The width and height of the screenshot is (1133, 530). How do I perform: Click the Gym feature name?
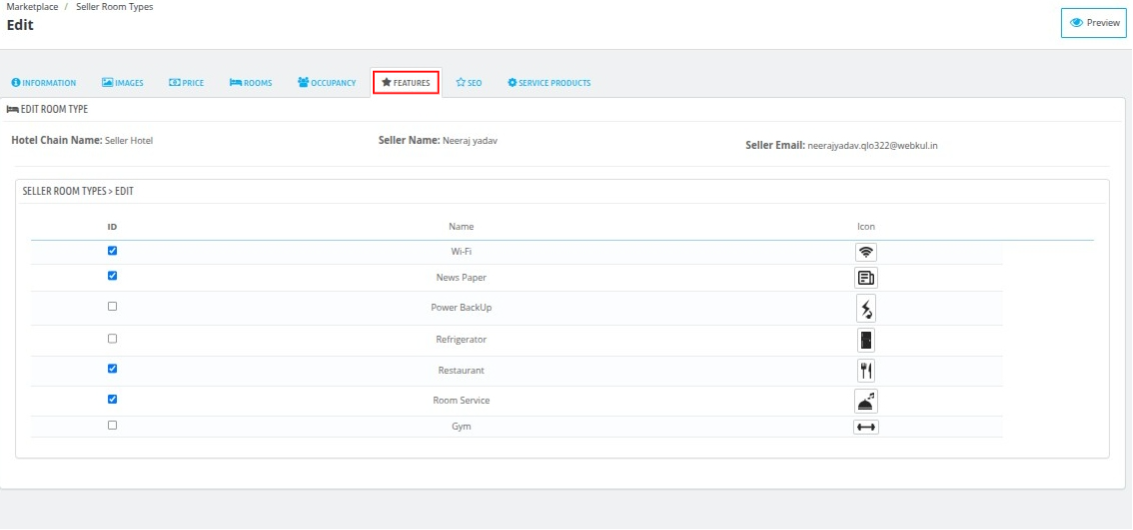tap(461, 427)
